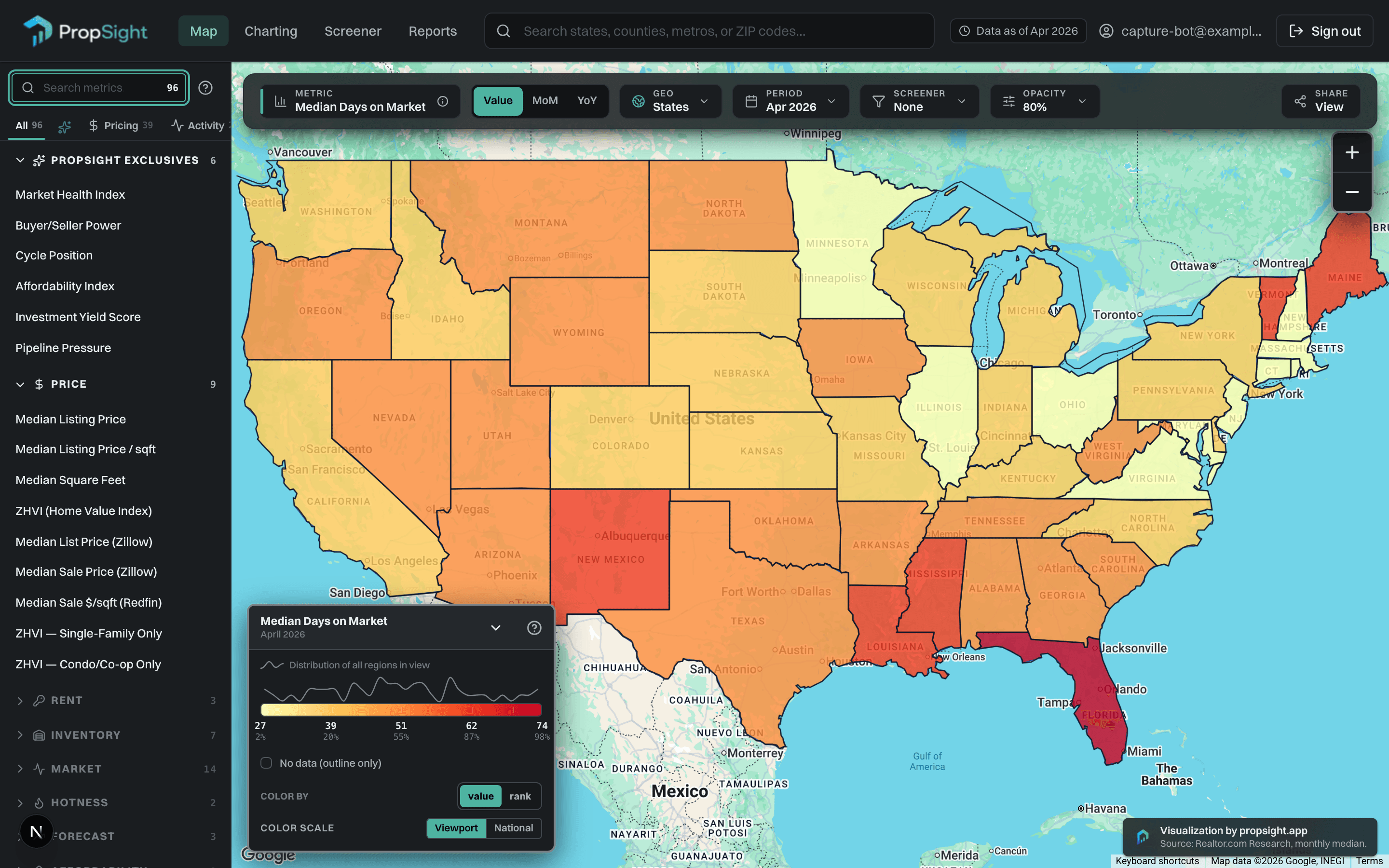
Task: Expand the Inventory section
Action: tap(20, 735)
